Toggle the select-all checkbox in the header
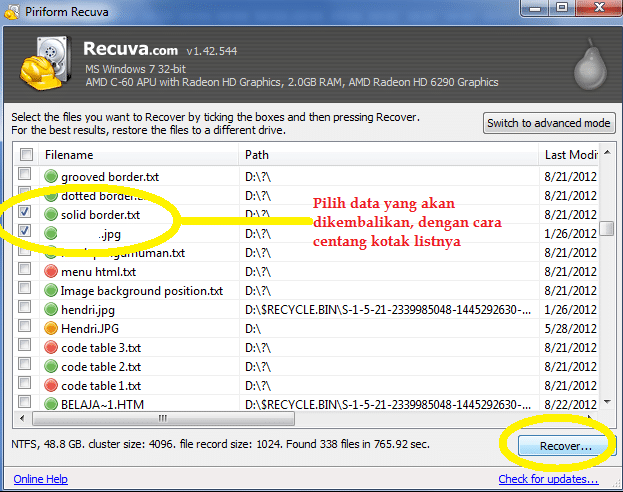 [26, 154]
